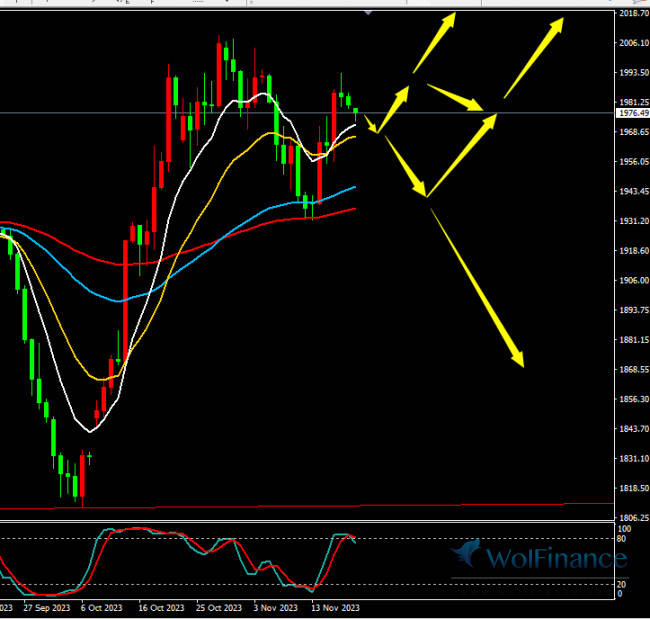Screen dimensions: 650x619
Task: Click the 25 Oct 2023 date label
Action: pyautogui.click(x=219, y=607)
